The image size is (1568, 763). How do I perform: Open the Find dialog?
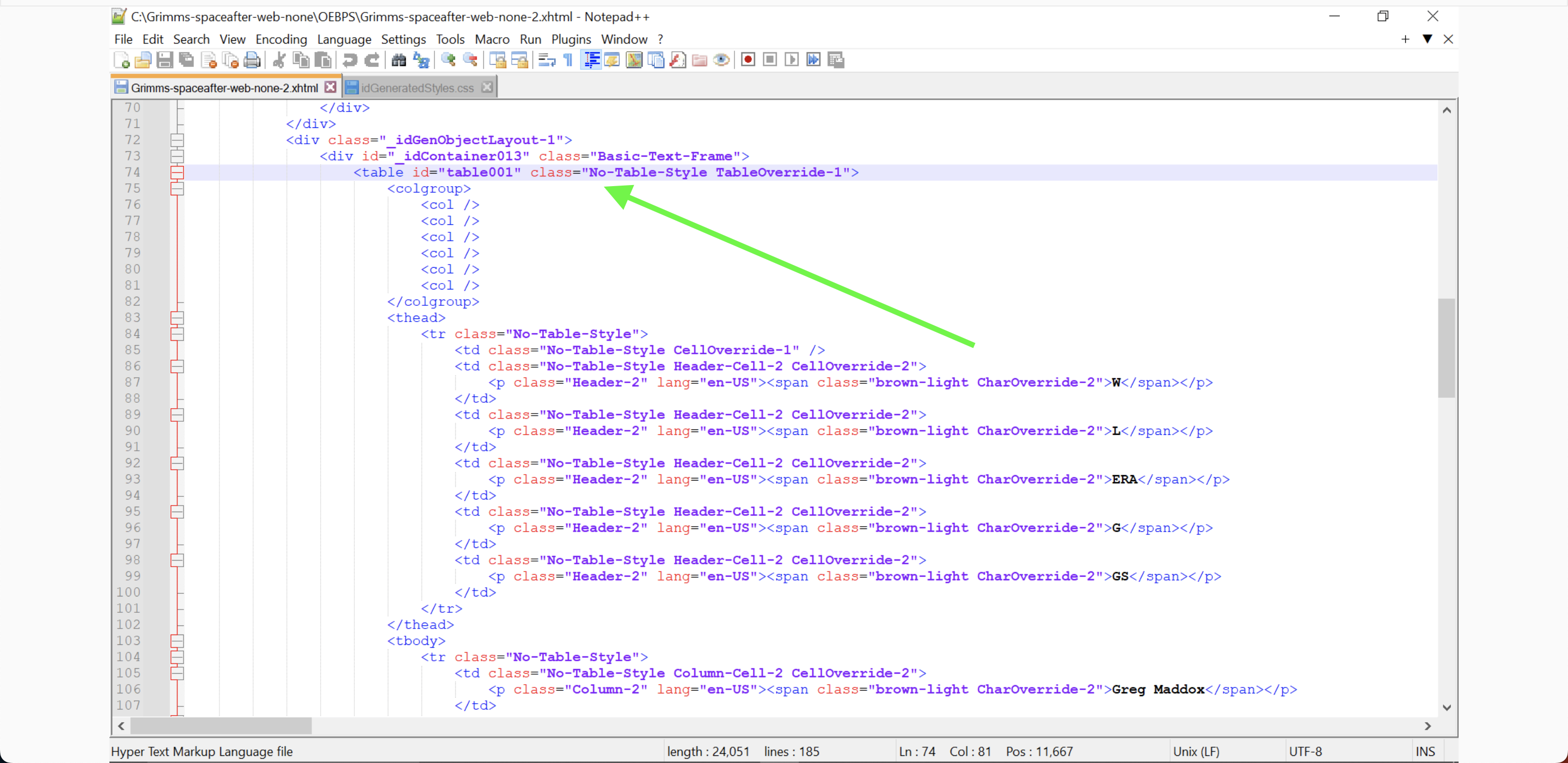398,60
